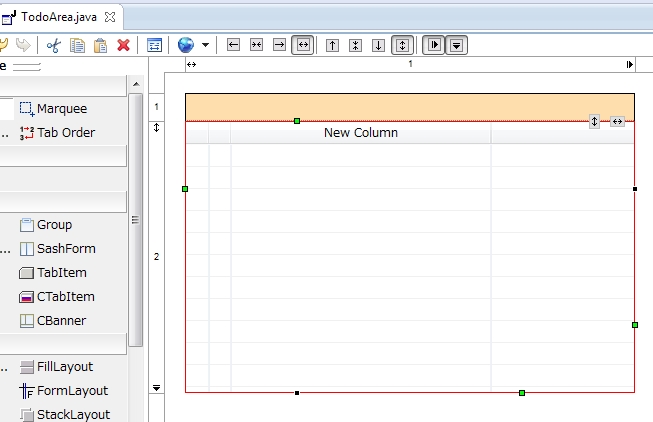
Task: Toggle the vertical fill alignment button
Action: point(402,45)
